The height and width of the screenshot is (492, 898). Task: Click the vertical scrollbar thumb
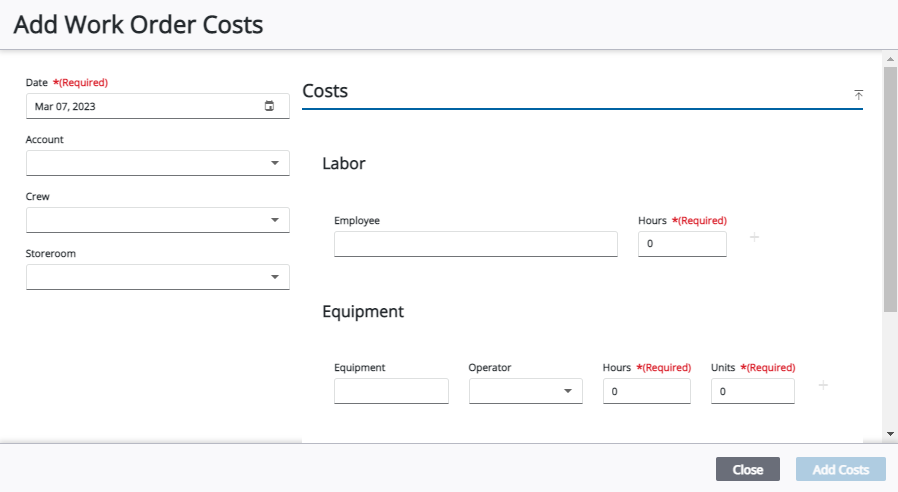click(890, 190)
